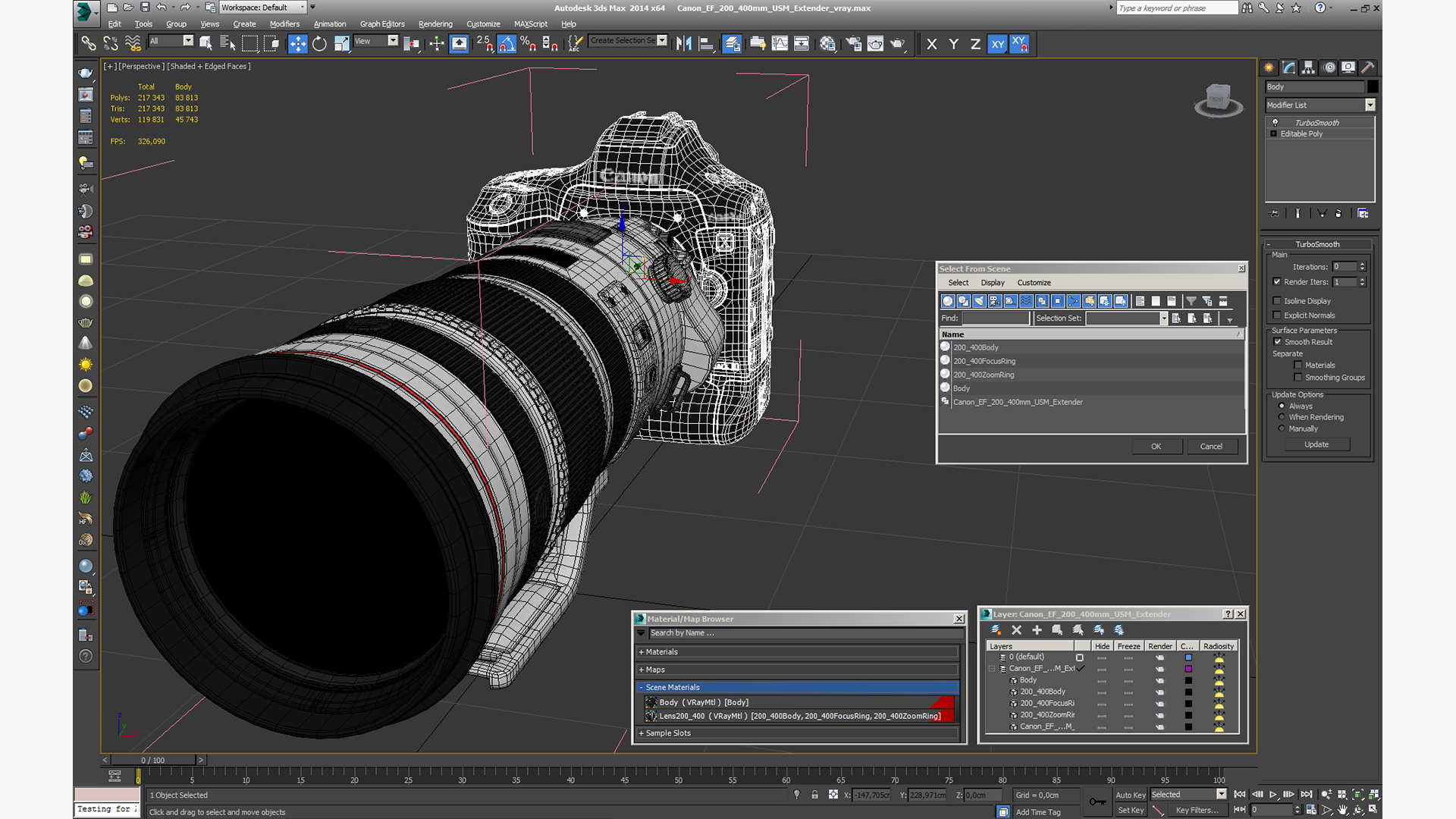Toggle the TurboSmooth modifier lightbulb
The image size is (1456, 819).
1275,123
